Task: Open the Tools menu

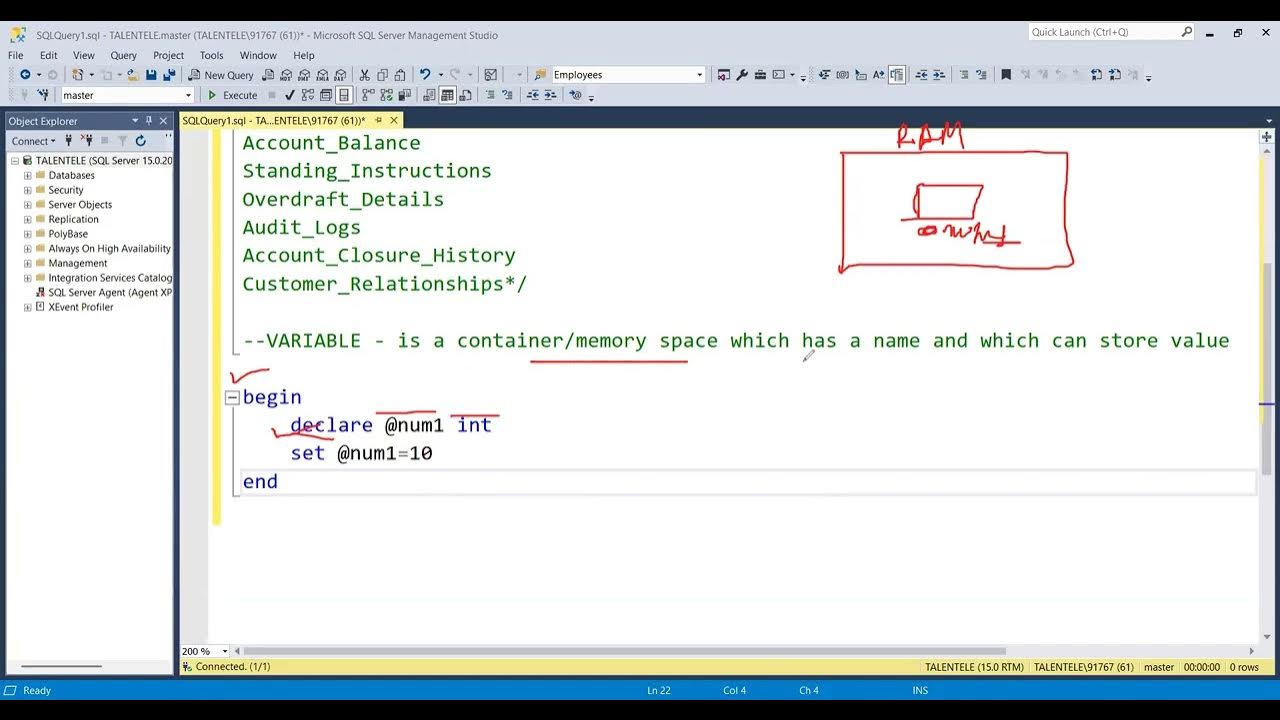Action: point(211,55)
